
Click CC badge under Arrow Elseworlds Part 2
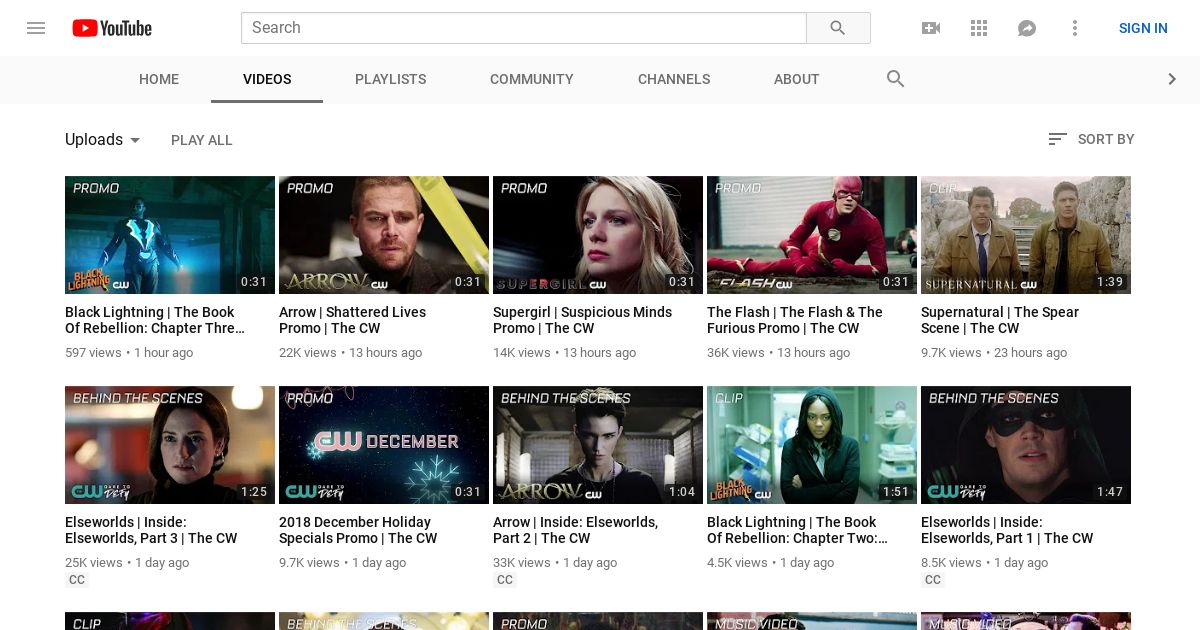[x=505, y=580]
